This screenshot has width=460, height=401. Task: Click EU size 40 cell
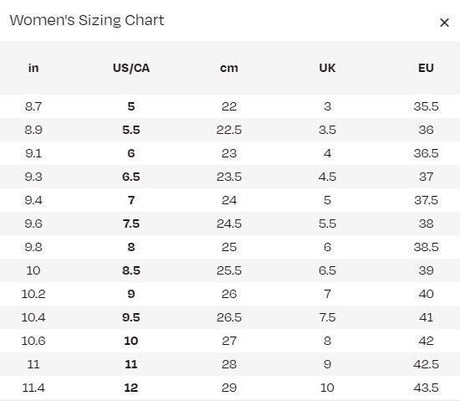coord(426,294)
